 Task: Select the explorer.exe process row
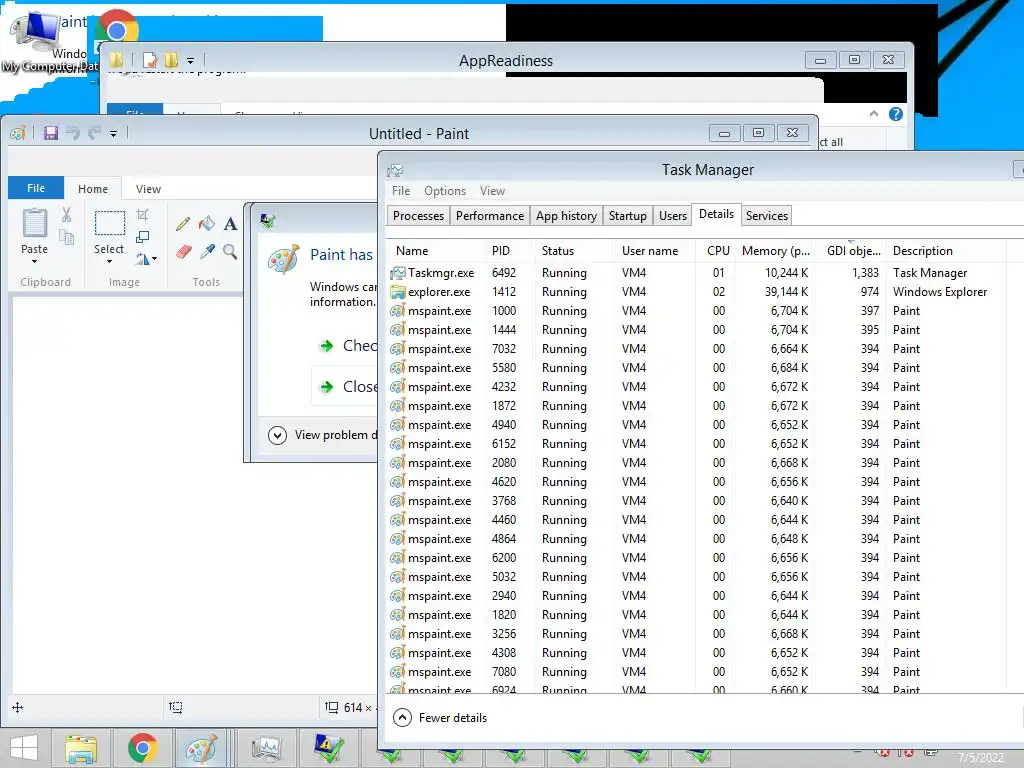coord(705,292)
